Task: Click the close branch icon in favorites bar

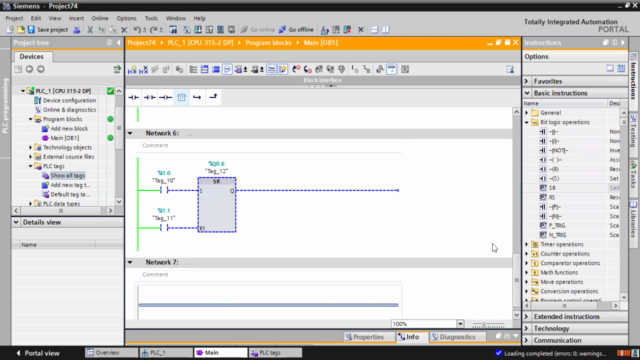Action: pyautogui.click(x=213, y=98)
